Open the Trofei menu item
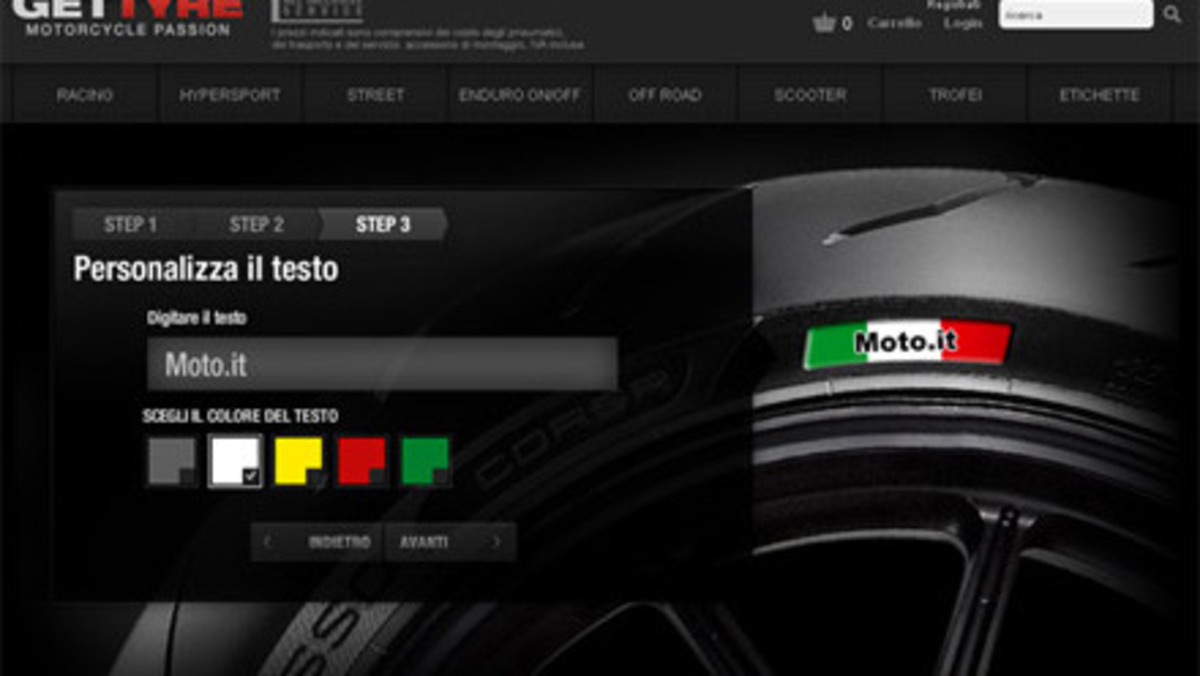Screen dimensions: 1200x676 tap(954, 95)
